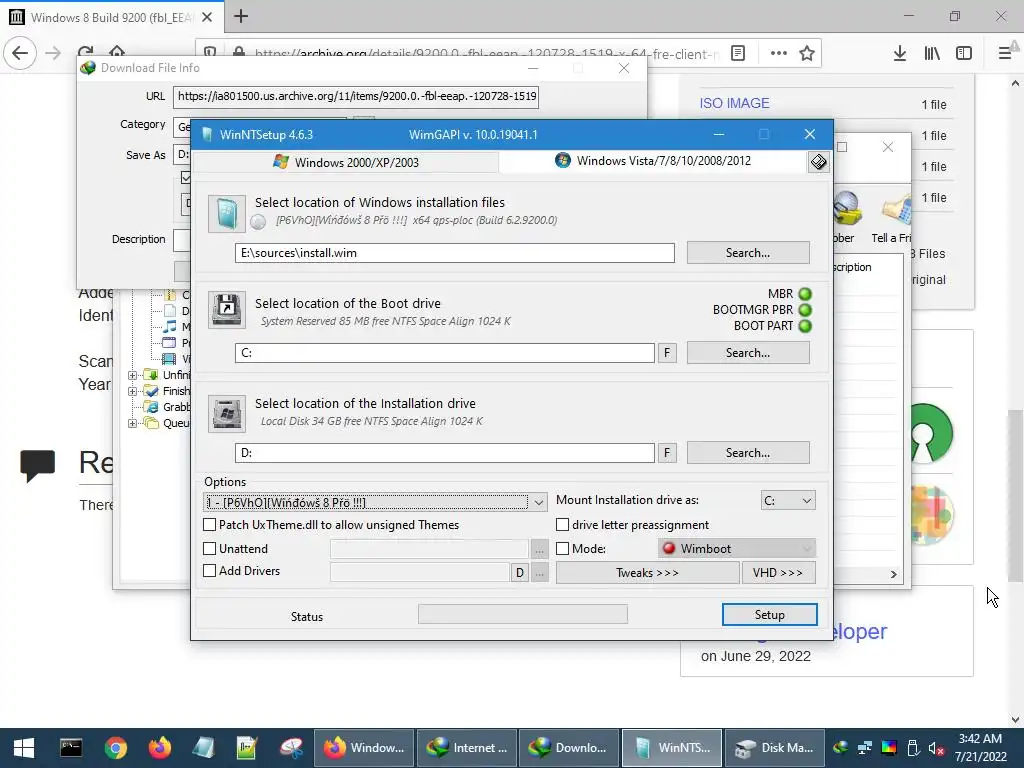1024x768 pixels.
Task: Enable Patch UxTheme.dll checkbox
Action: (x=210, y=524)
